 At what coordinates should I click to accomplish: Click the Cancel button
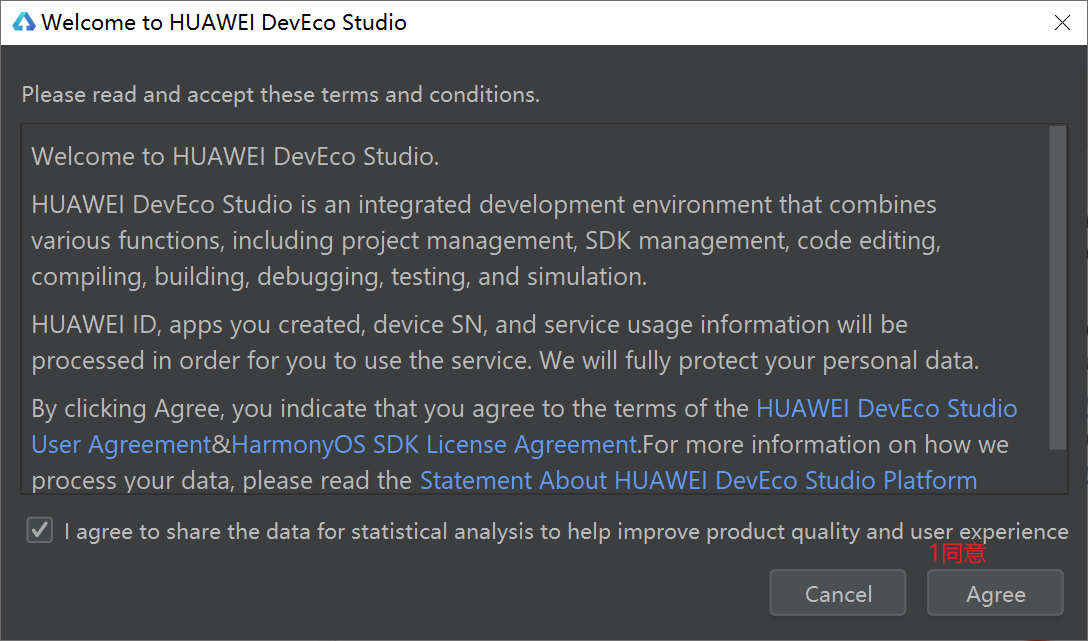click(x=838, y=593)
